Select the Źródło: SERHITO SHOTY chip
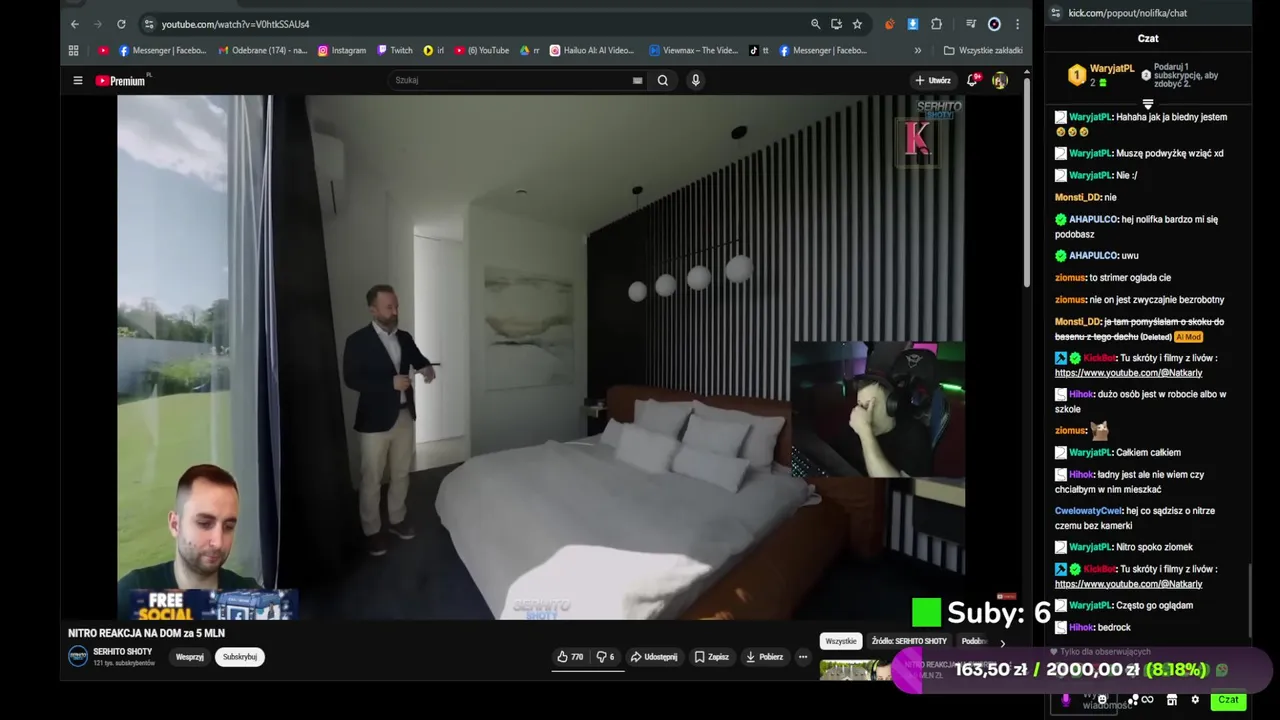The height and width of the screenshot is (720, 1280). click(x=909, y=641)
